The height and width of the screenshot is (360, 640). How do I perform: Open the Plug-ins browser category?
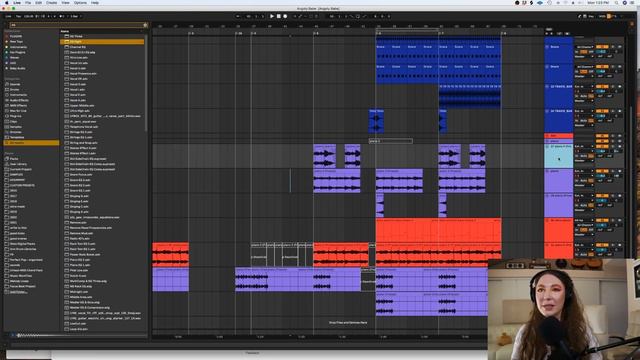coord(16,116)
